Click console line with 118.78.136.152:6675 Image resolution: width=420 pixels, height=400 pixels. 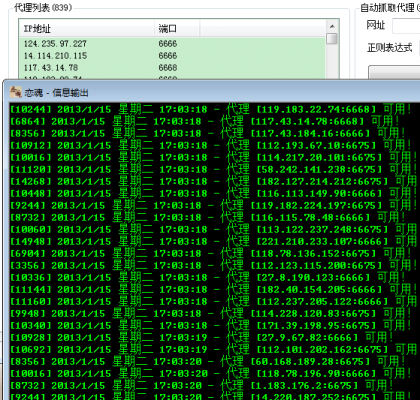(x=211, y=253)
